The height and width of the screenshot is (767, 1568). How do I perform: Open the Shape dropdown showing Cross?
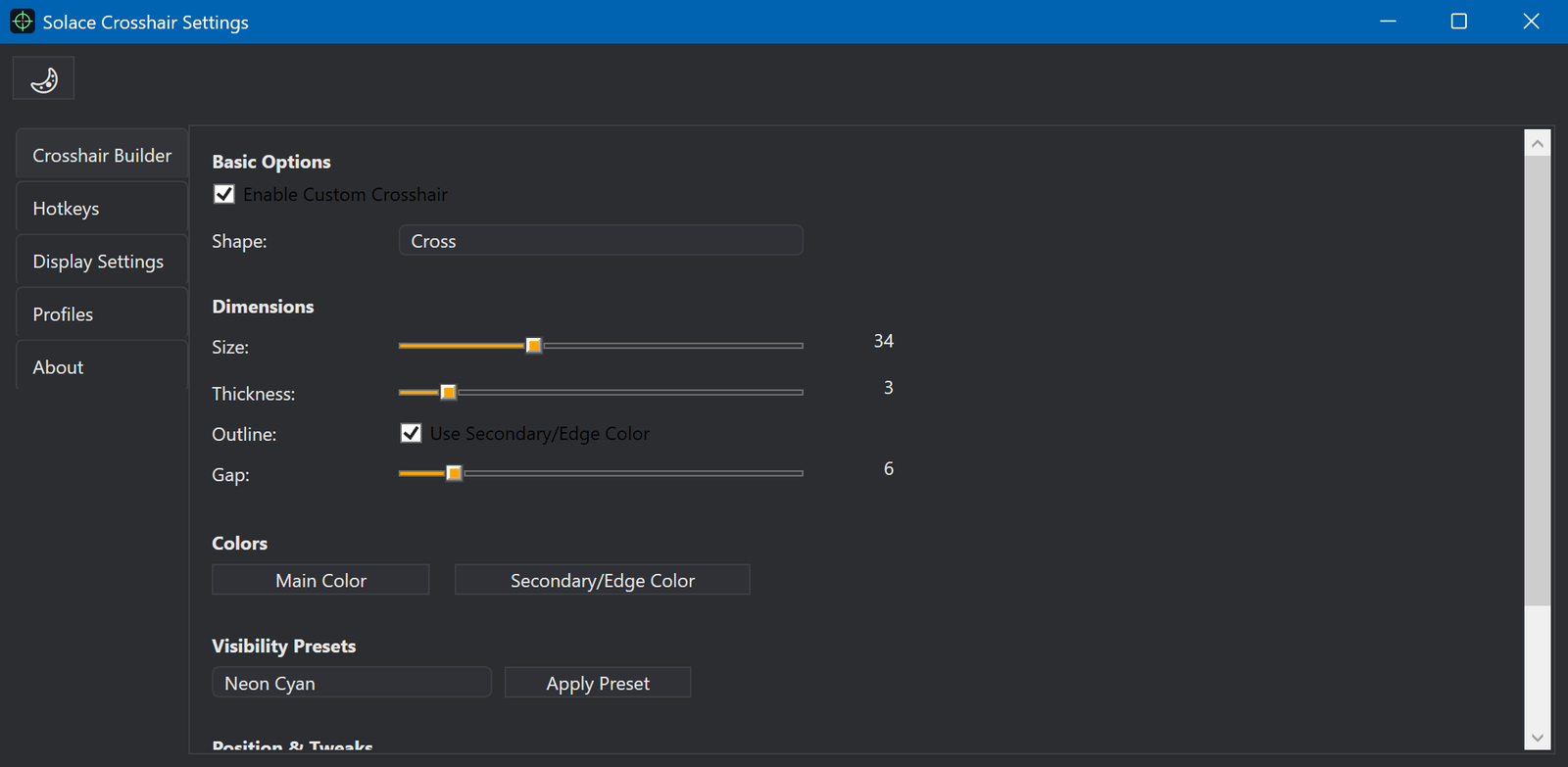coord(601,240)
